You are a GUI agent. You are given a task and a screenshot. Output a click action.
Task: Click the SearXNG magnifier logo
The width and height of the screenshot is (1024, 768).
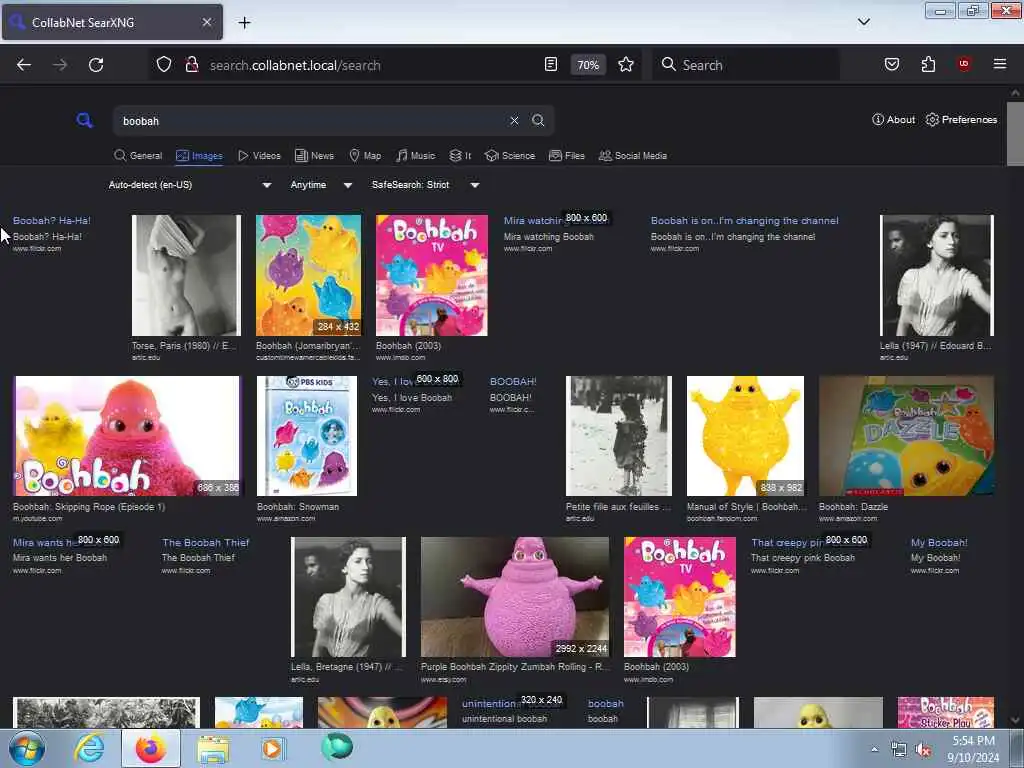click(84, 120)
